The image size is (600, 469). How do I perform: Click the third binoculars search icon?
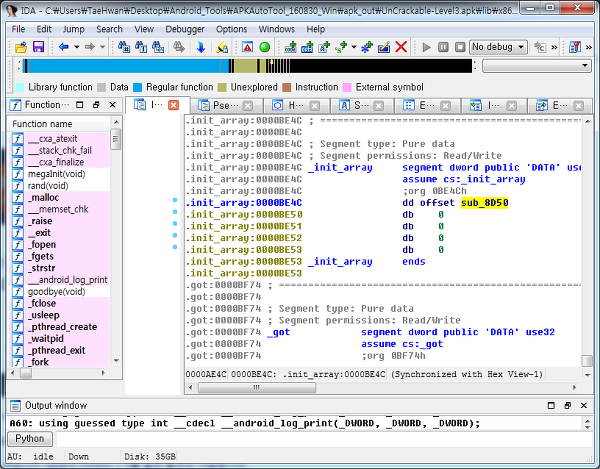click(x=158, y=47)
